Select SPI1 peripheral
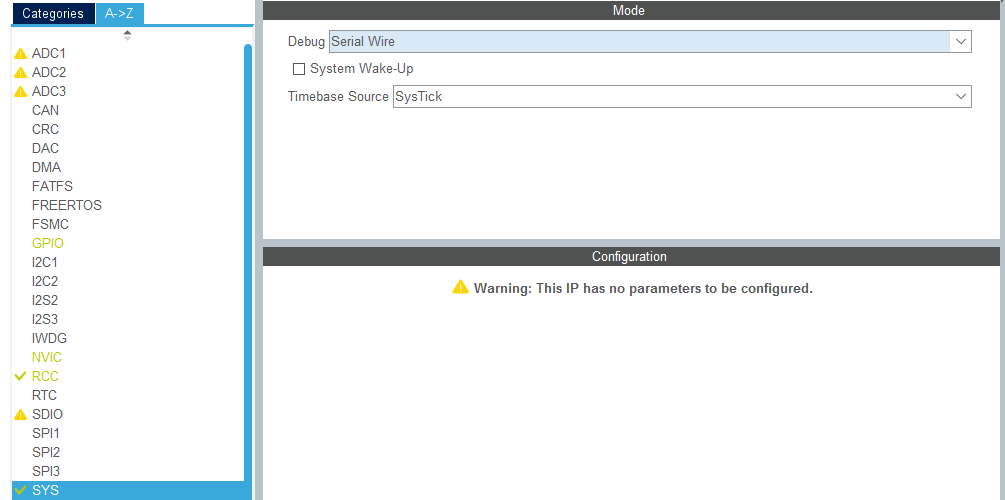The width and height of the screenshot is (1005, 500). point(46,433)
